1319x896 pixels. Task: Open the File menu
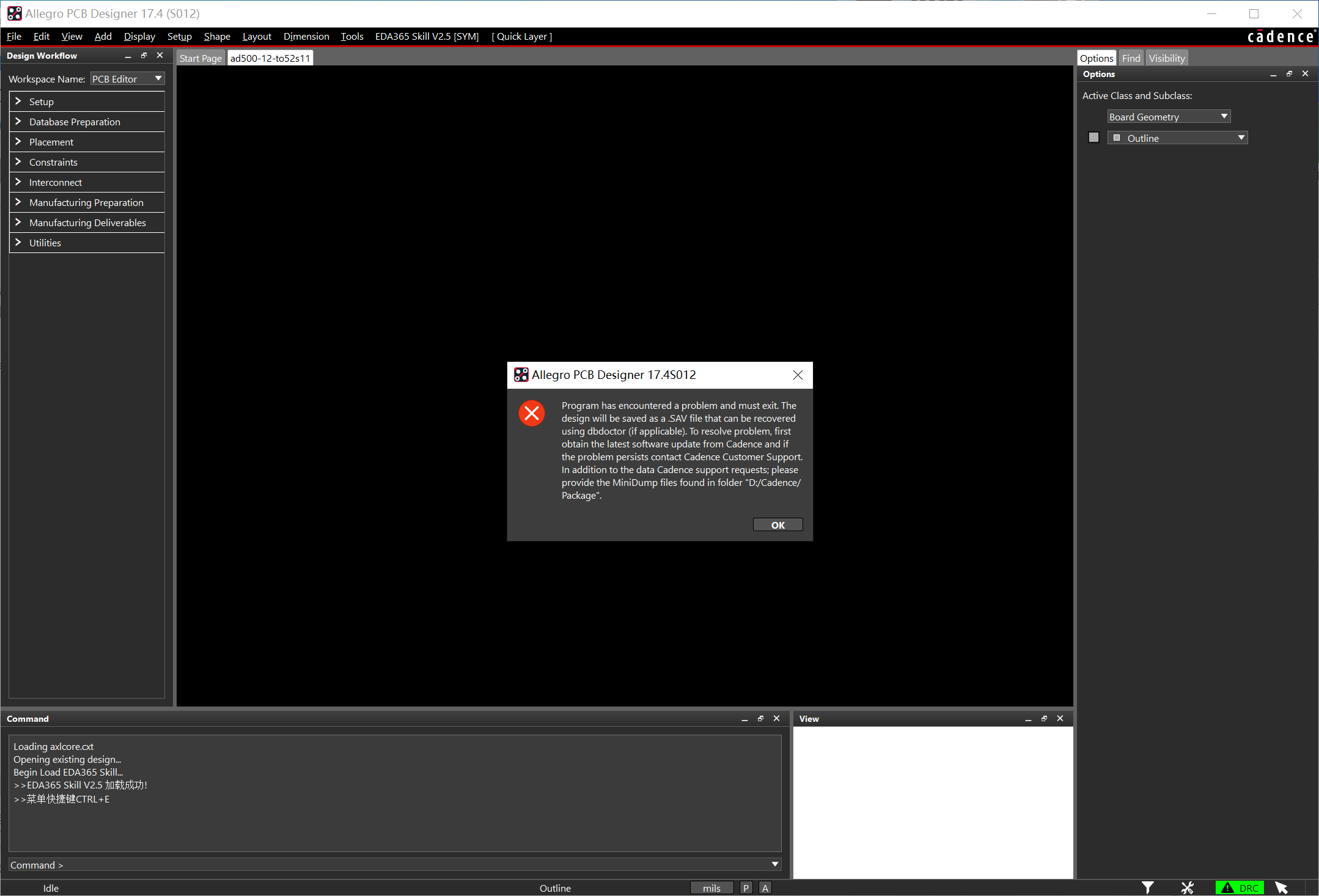pyautogui.click(x=13, y=37)
